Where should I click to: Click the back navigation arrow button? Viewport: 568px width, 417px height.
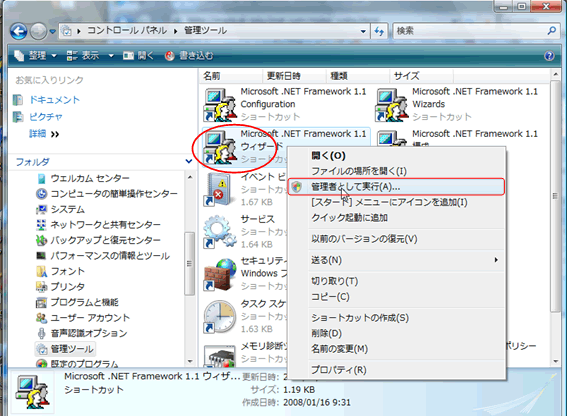point(19,32)
